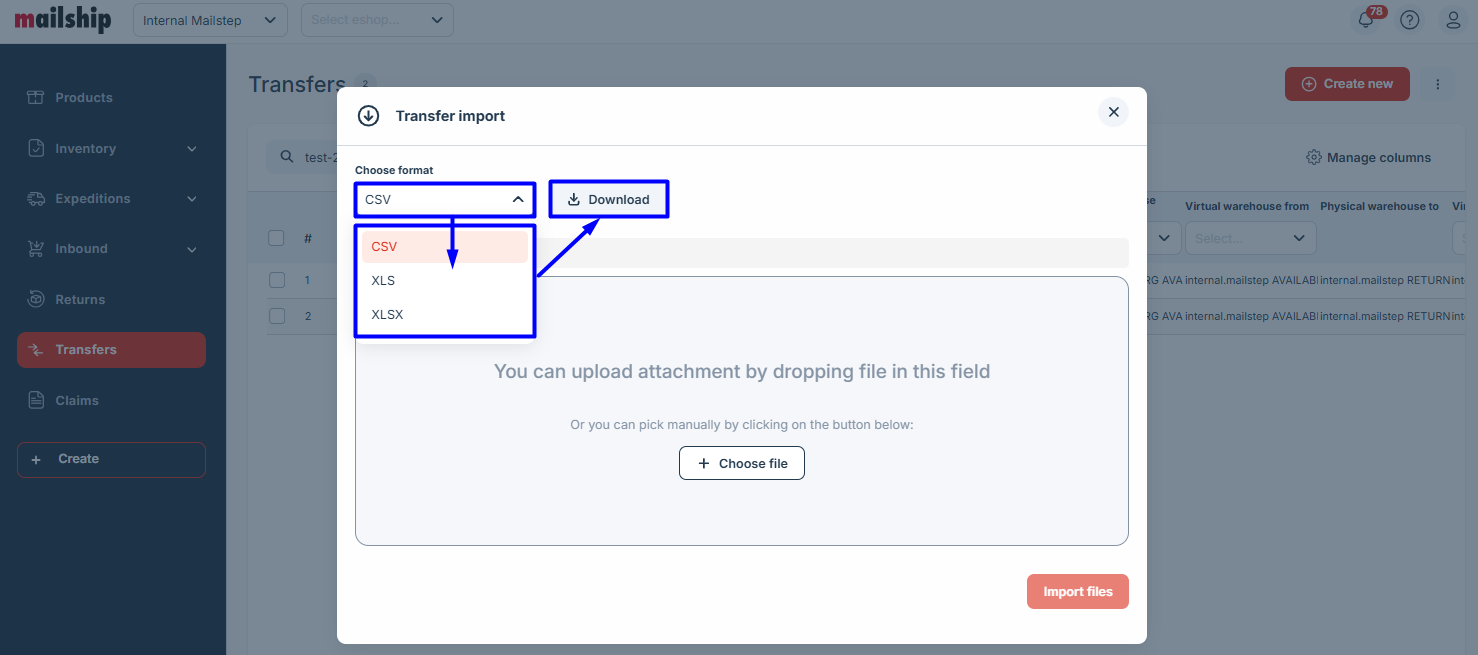Close the Transfer import dialog
The image size is (1478, 655).
[1113, 112]
